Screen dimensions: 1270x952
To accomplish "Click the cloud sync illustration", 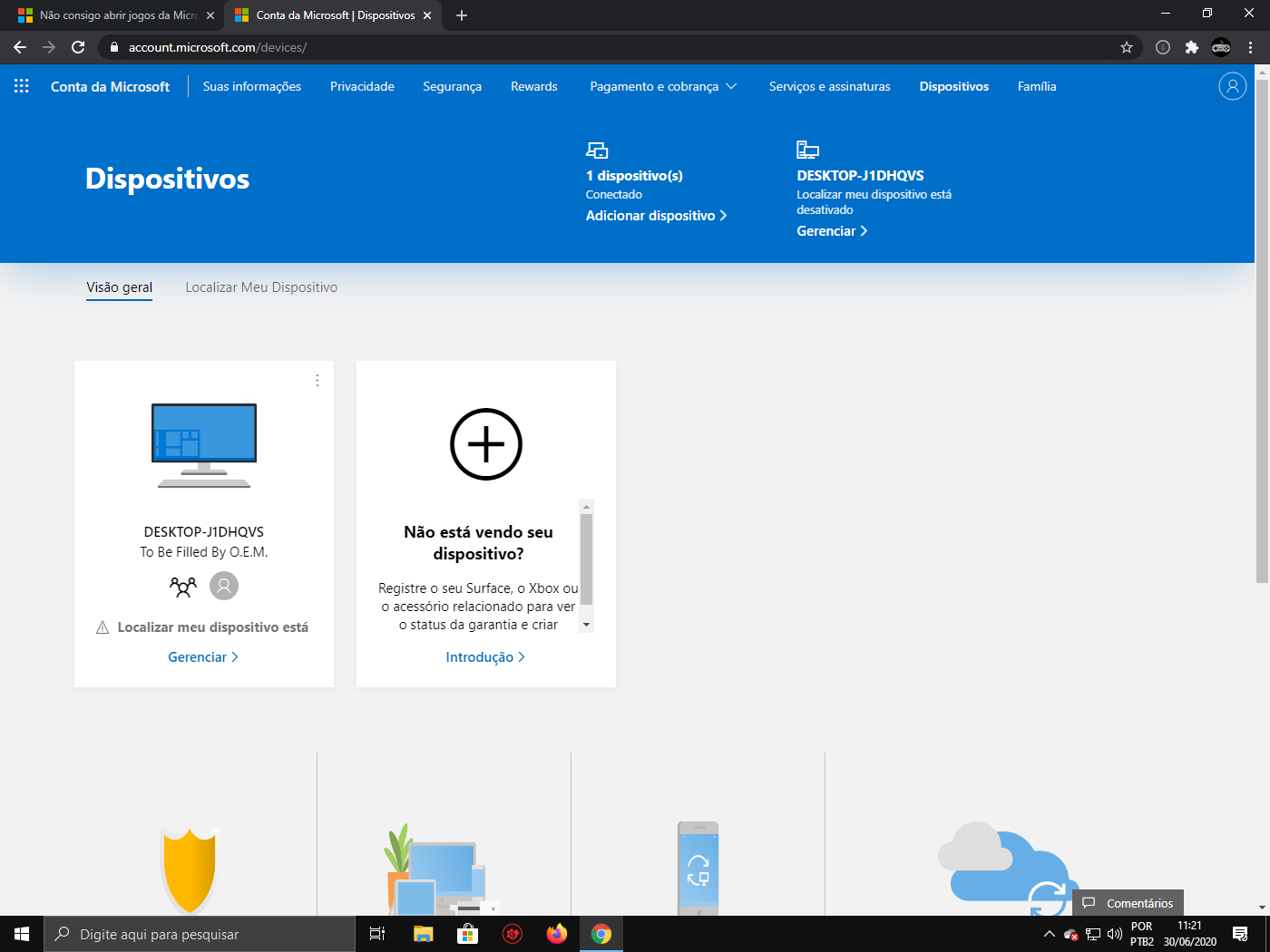I will pos(1009,868).
